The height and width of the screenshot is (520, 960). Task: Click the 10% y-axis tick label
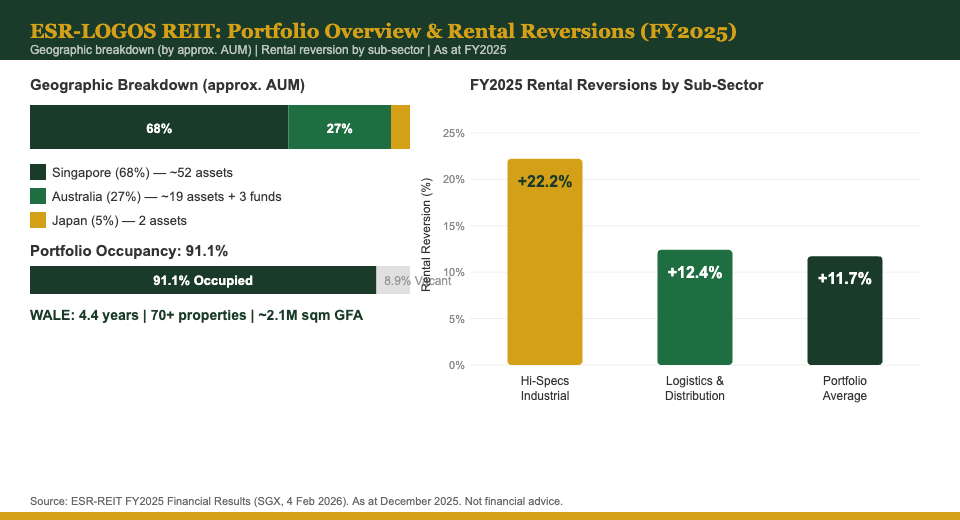[x=454, y=273]
